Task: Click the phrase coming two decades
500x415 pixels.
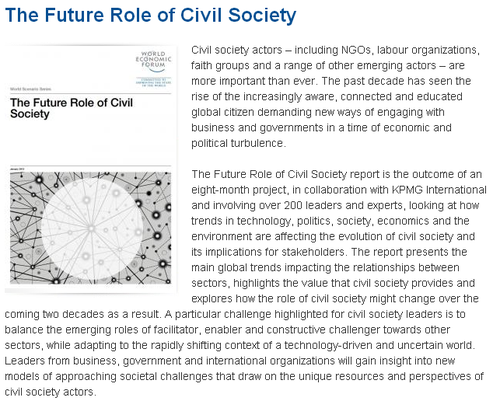Action: [55, 314]
